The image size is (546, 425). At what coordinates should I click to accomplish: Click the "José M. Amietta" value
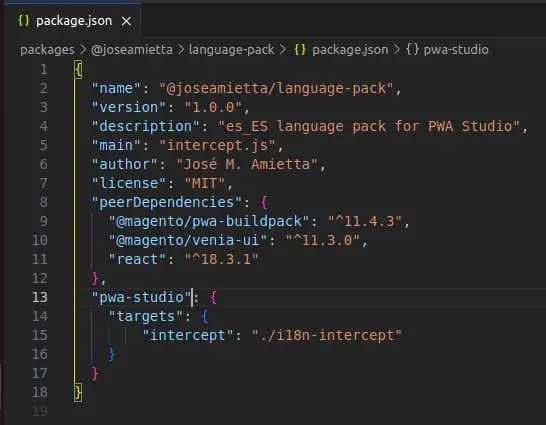point(247,164)
